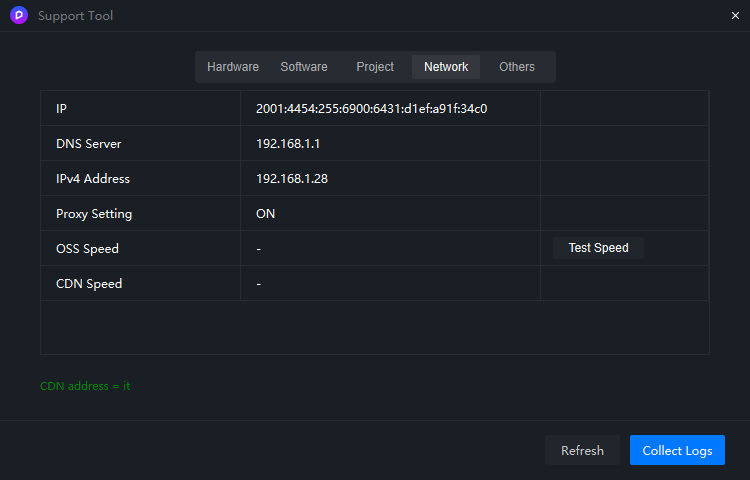Go to the Others tab
Image resolution: width=750 pixels, height=480 pixels.
(x=517, y=67)
